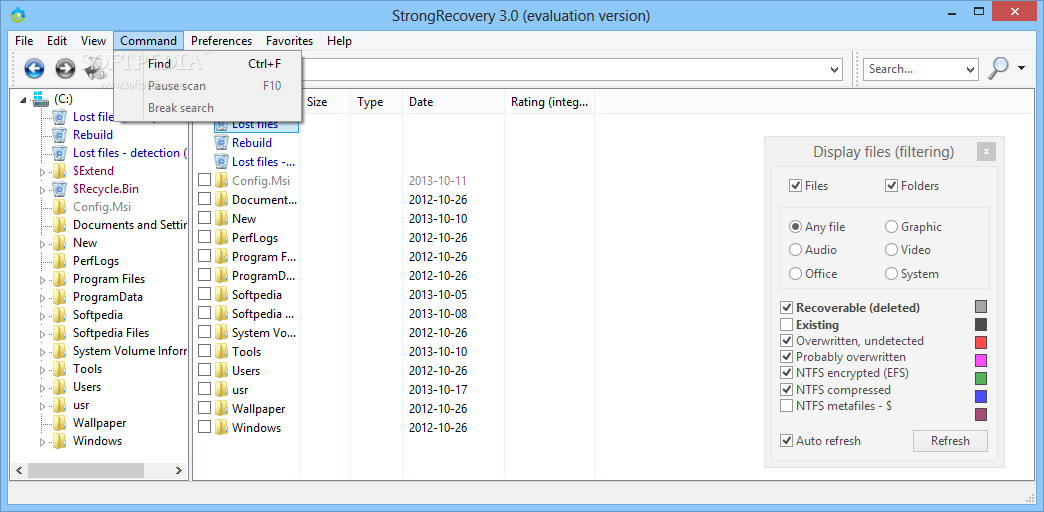This screenshot has width=1044, height=512.
Task: Toggle NTFS encrypted (EFS) checkbox
Action: 787,373
